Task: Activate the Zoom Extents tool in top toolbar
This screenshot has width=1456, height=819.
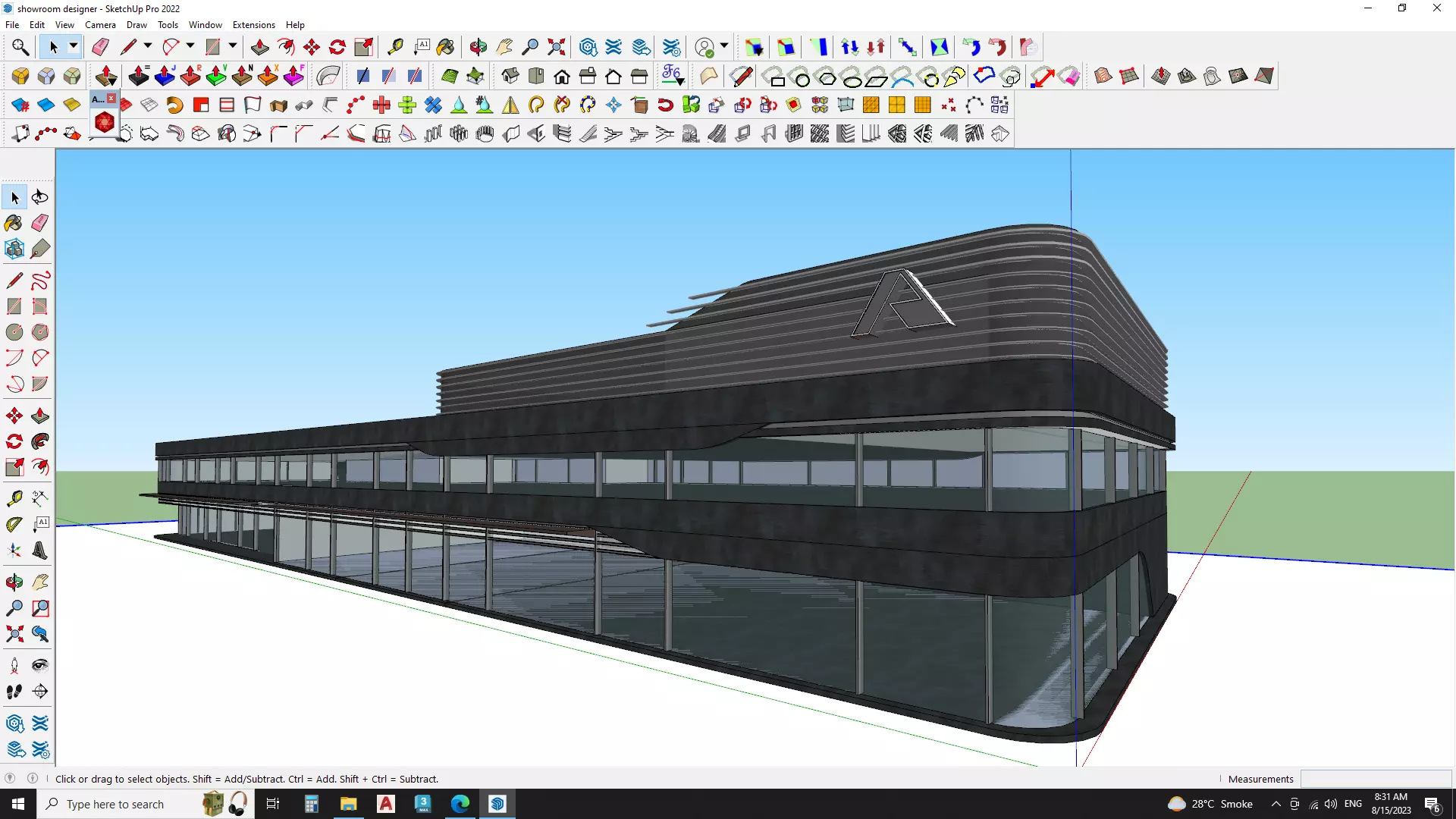Action: (x=557, y=47)
